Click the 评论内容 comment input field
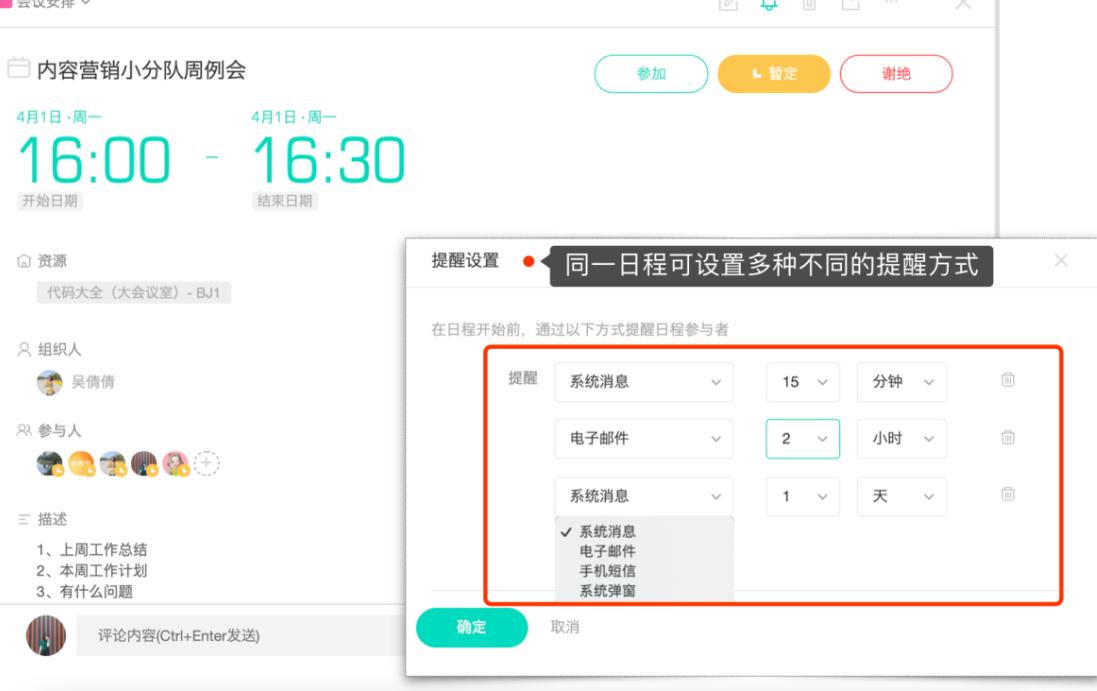The width and height of the screenshot is (1097, 691). pos(241,635)
